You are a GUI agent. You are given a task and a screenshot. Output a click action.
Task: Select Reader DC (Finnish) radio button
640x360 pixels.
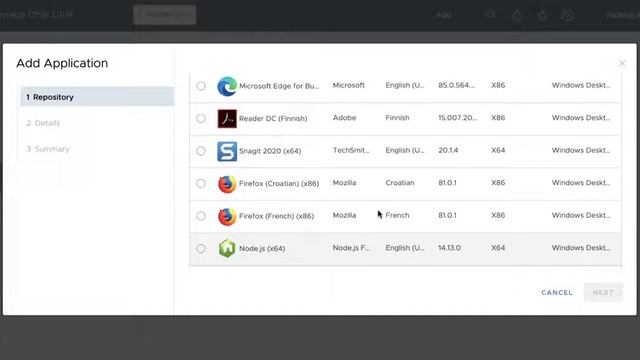(201, 118)
